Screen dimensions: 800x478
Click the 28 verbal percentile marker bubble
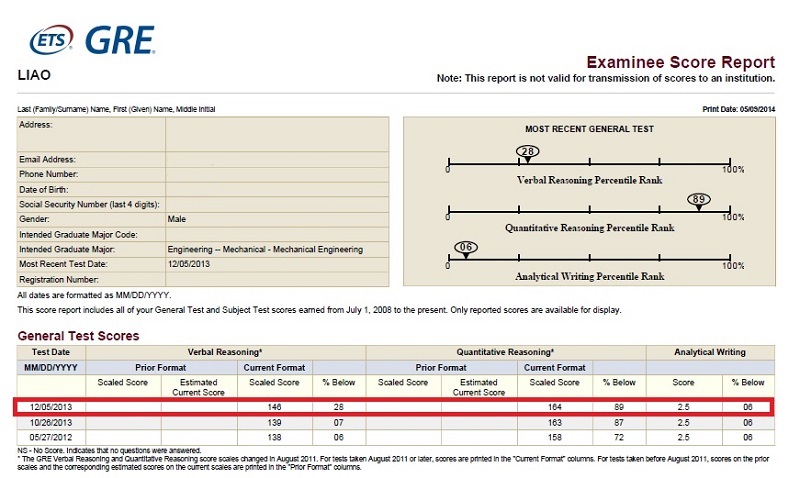(x=528, y=152)
